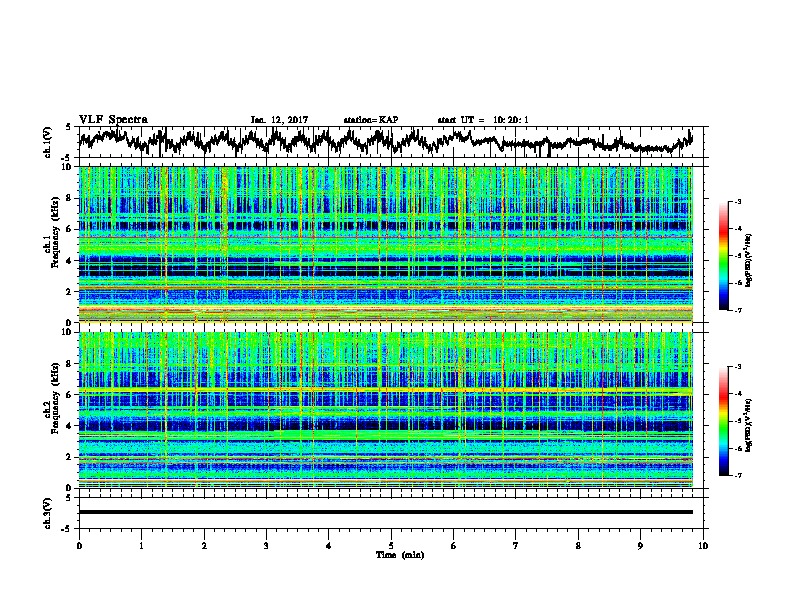Click the 'ch.1(V)' axis label
Screen dimensions: 792x612
pos(48,142)
